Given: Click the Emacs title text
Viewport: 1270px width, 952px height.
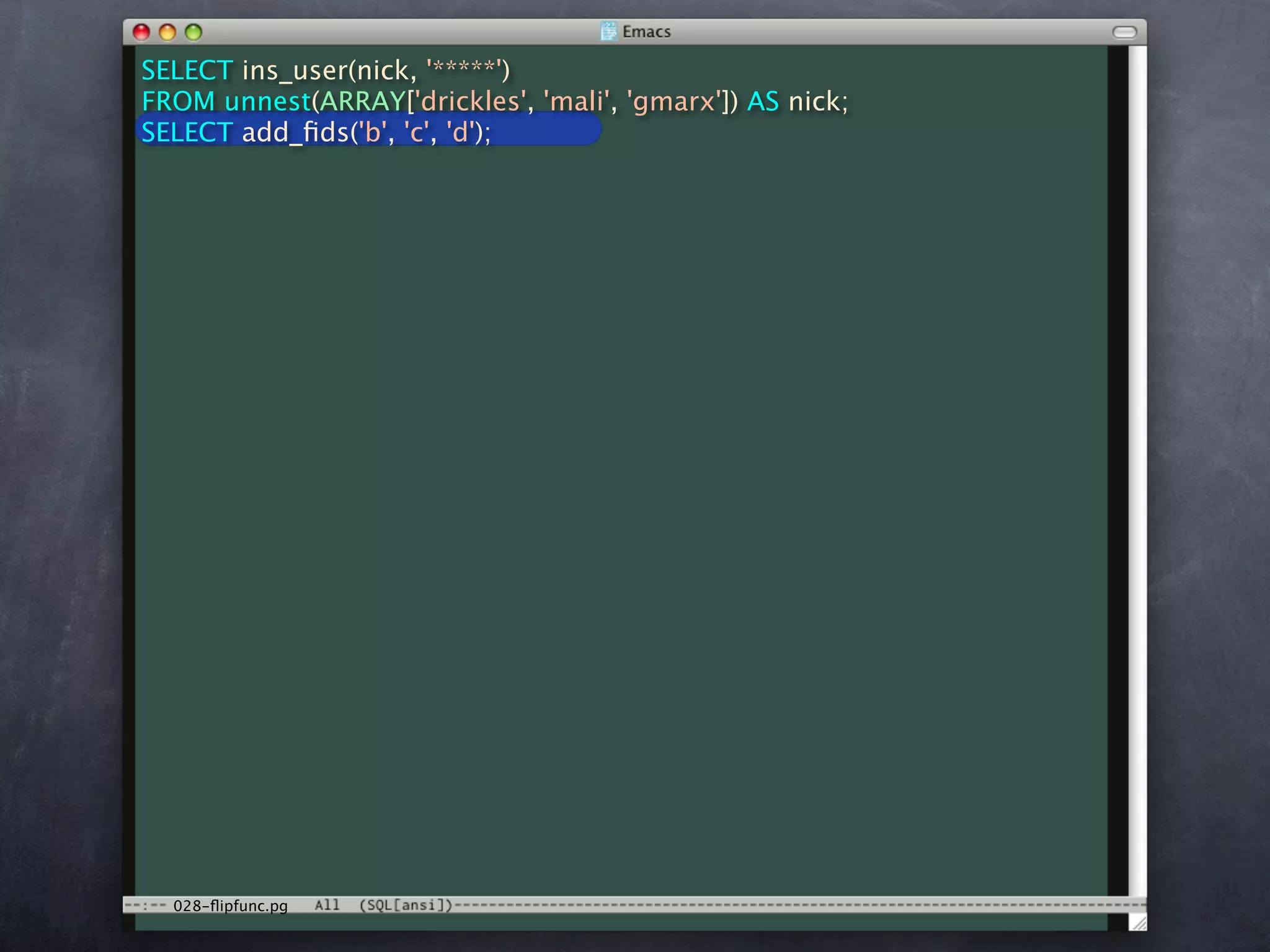Looking at the screenshot, I should (647, 32).
